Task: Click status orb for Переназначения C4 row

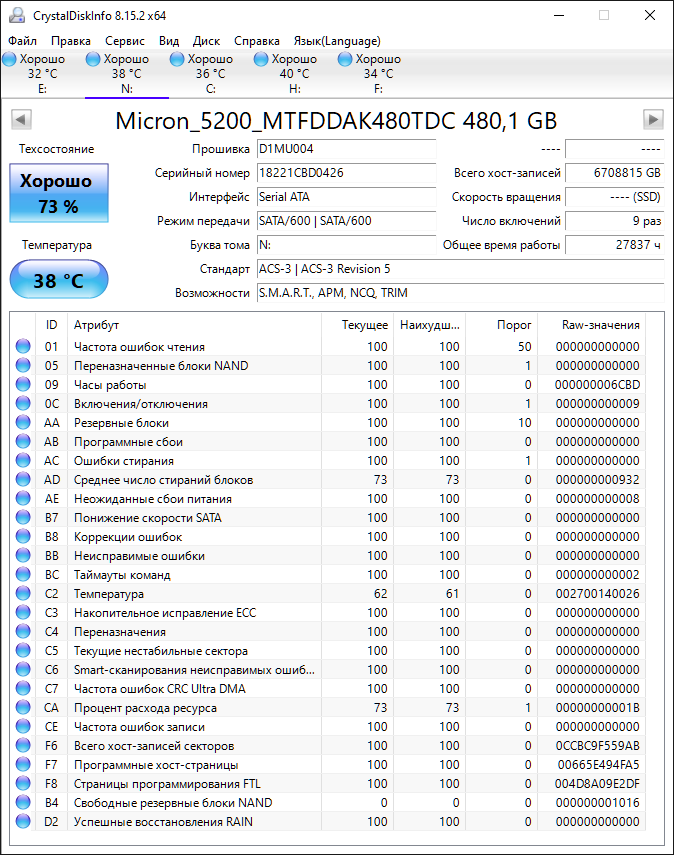Action: coord(23,631)
